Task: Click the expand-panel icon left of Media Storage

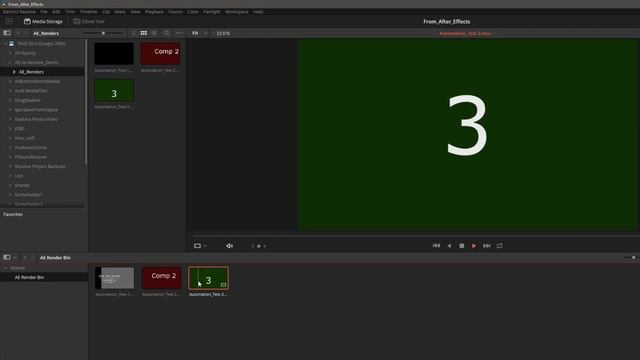Action: click(x=9, y=21)
